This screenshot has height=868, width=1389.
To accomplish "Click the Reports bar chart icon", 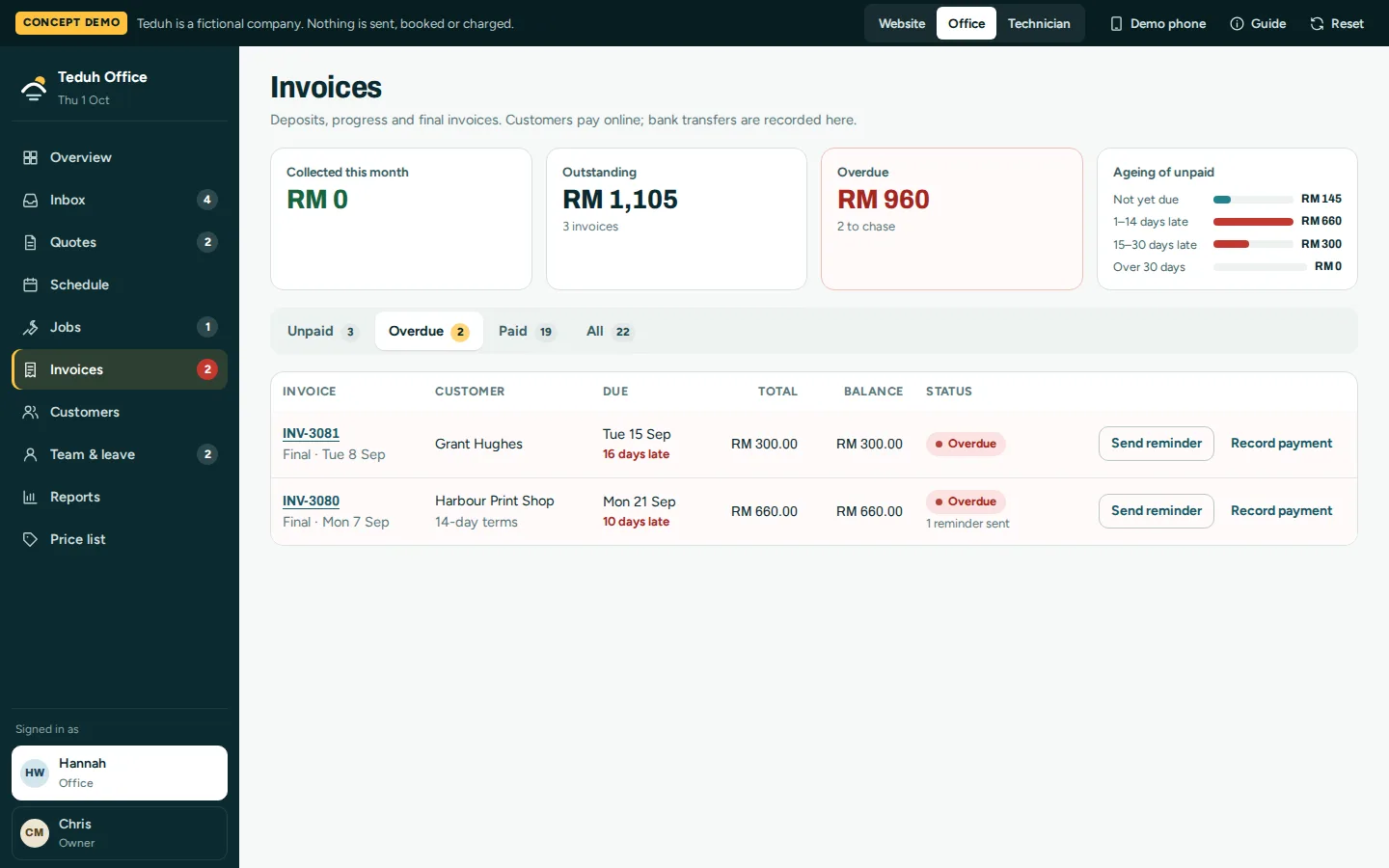I will 31,497.
